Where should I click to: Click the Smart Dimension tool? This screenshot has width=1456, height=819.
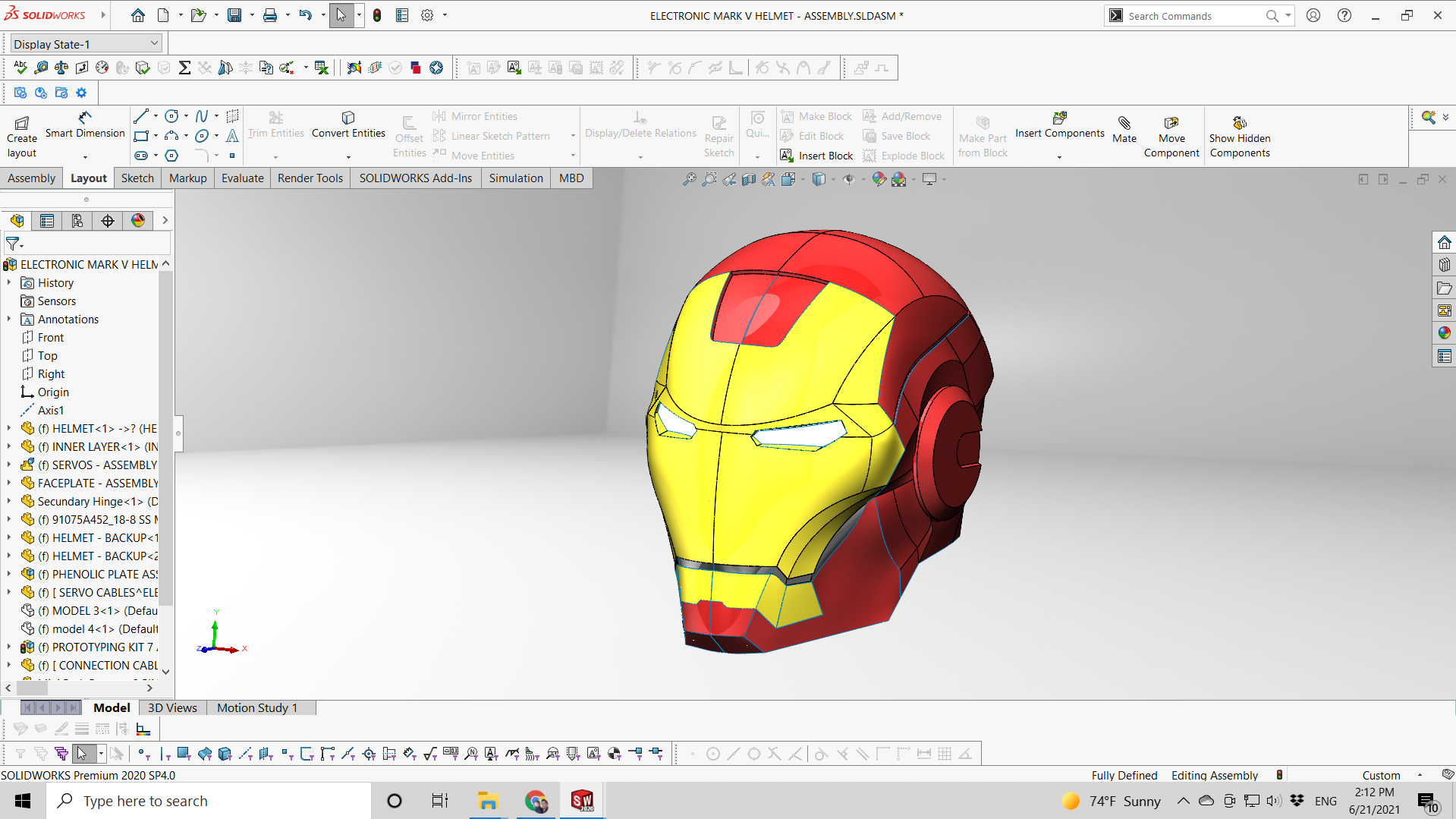click(84, 125)
